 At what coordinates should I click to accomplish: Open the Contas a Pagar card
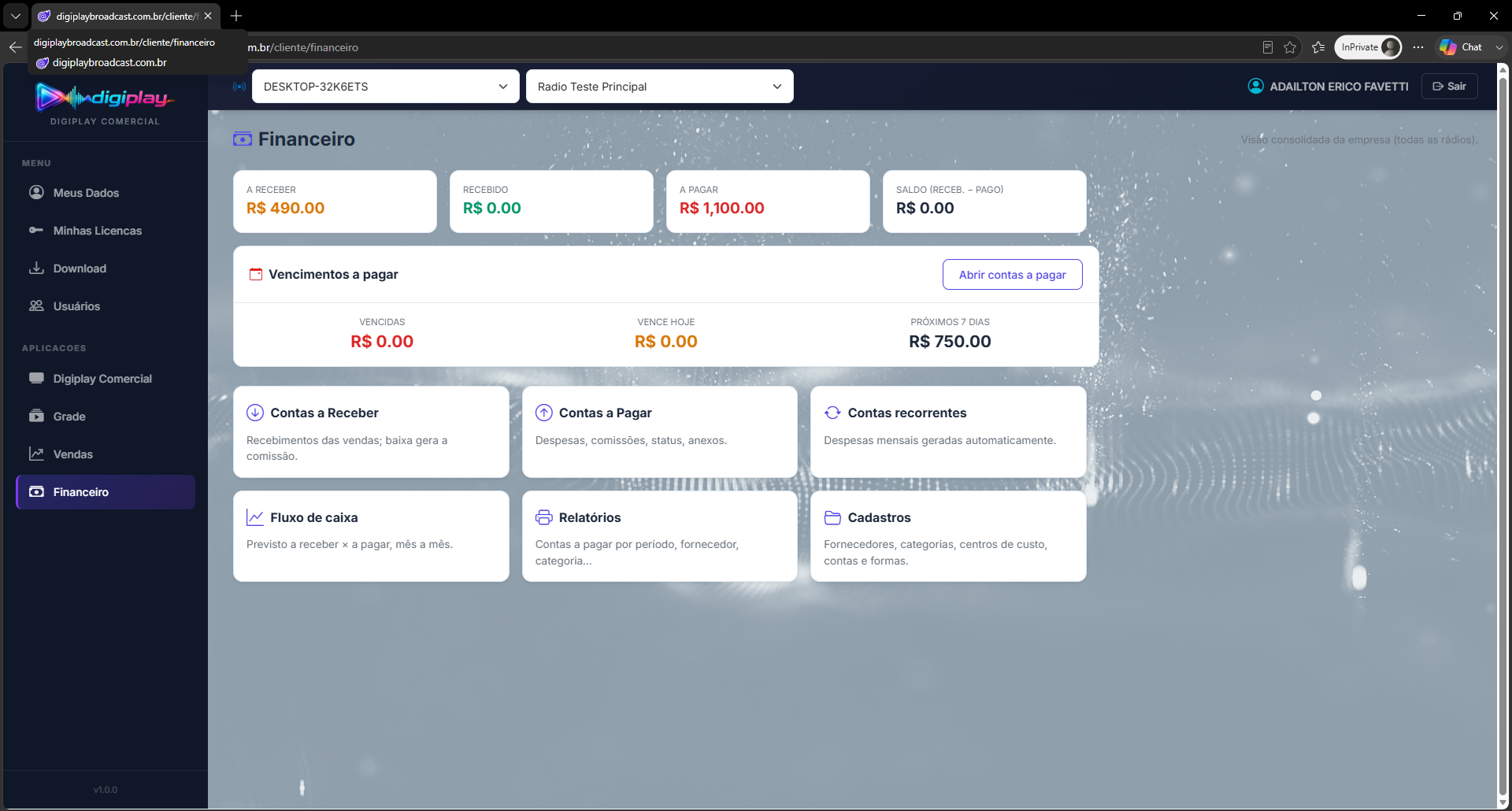click(660, 431)
